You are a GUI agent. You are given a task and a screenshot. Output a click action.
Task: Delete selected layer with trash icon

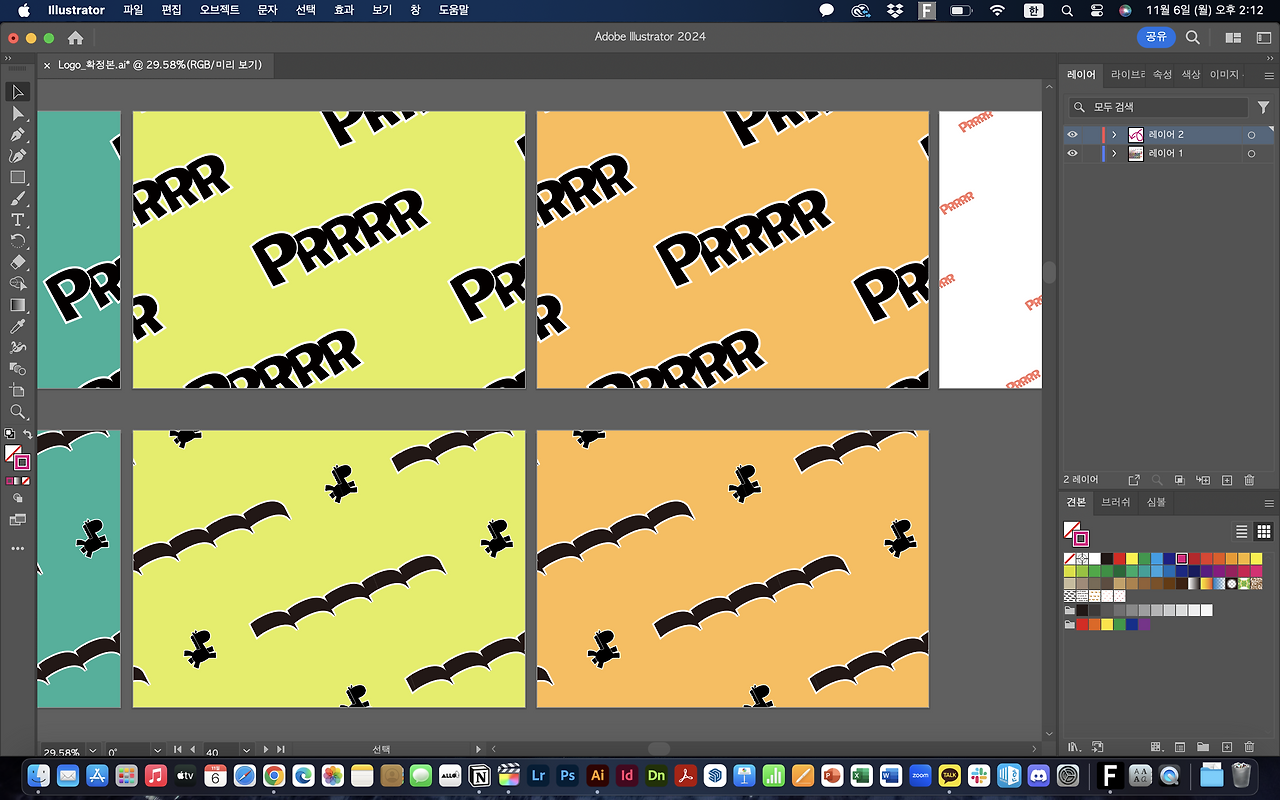point(1250,481)
